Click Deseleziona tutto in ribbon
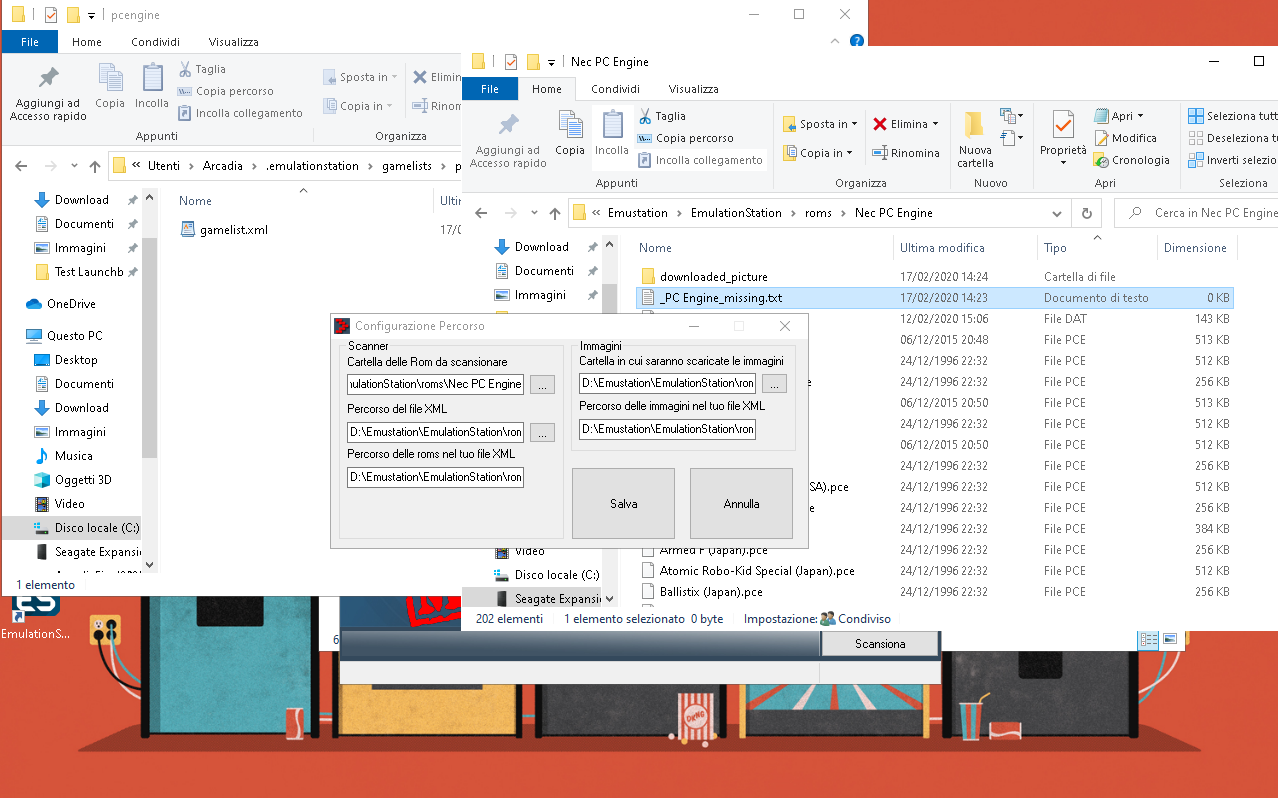 (1232, 138)
